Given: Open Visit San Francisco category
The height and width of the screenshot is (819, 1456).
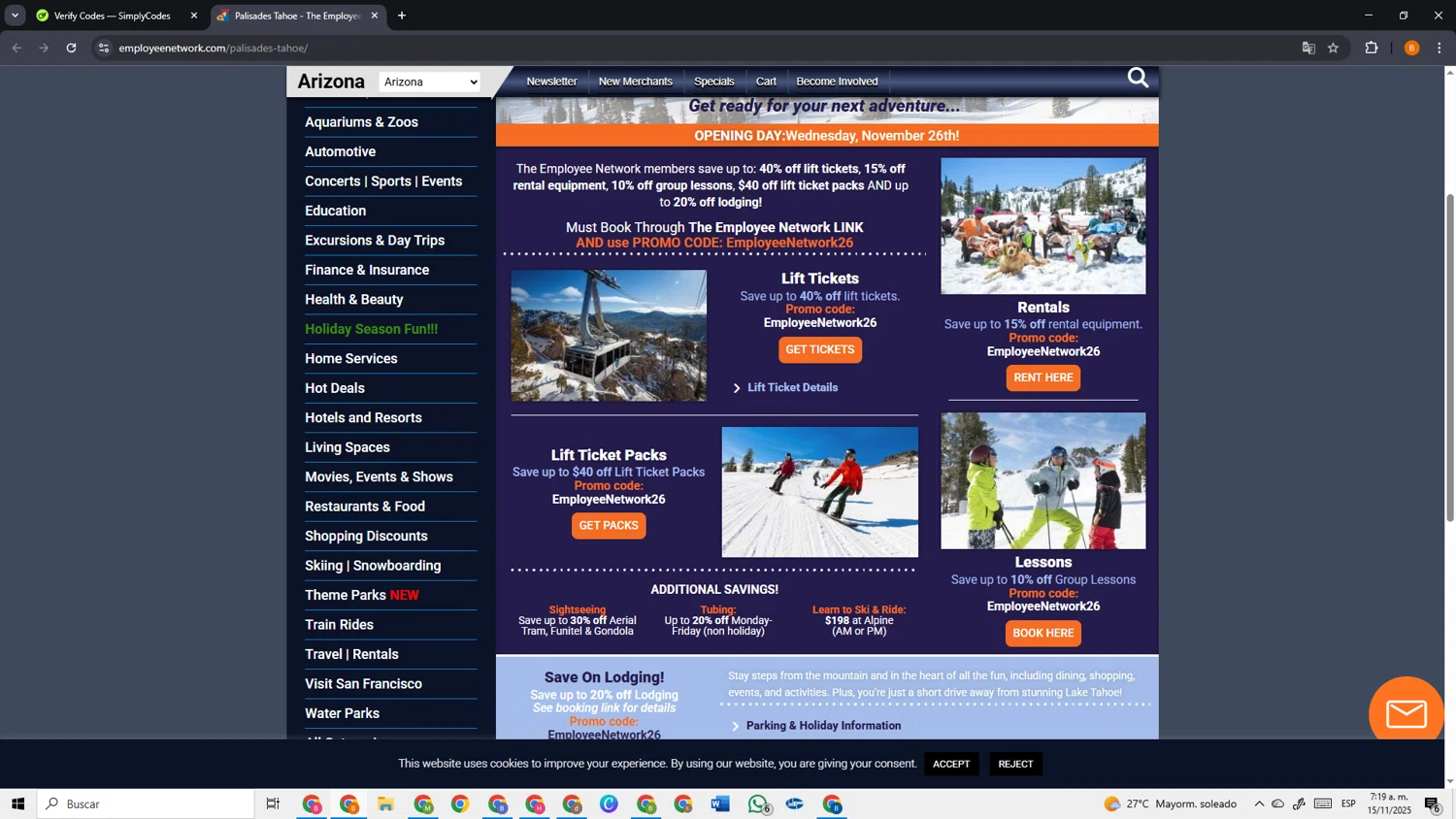Looking at the screenshot, I should 363,684.
